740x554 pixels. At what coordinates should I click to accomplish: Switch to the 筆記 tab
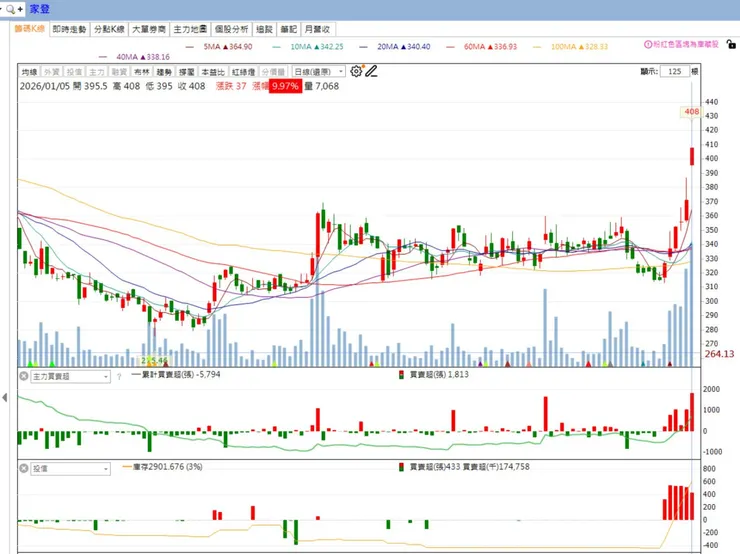tap(288, 29)
